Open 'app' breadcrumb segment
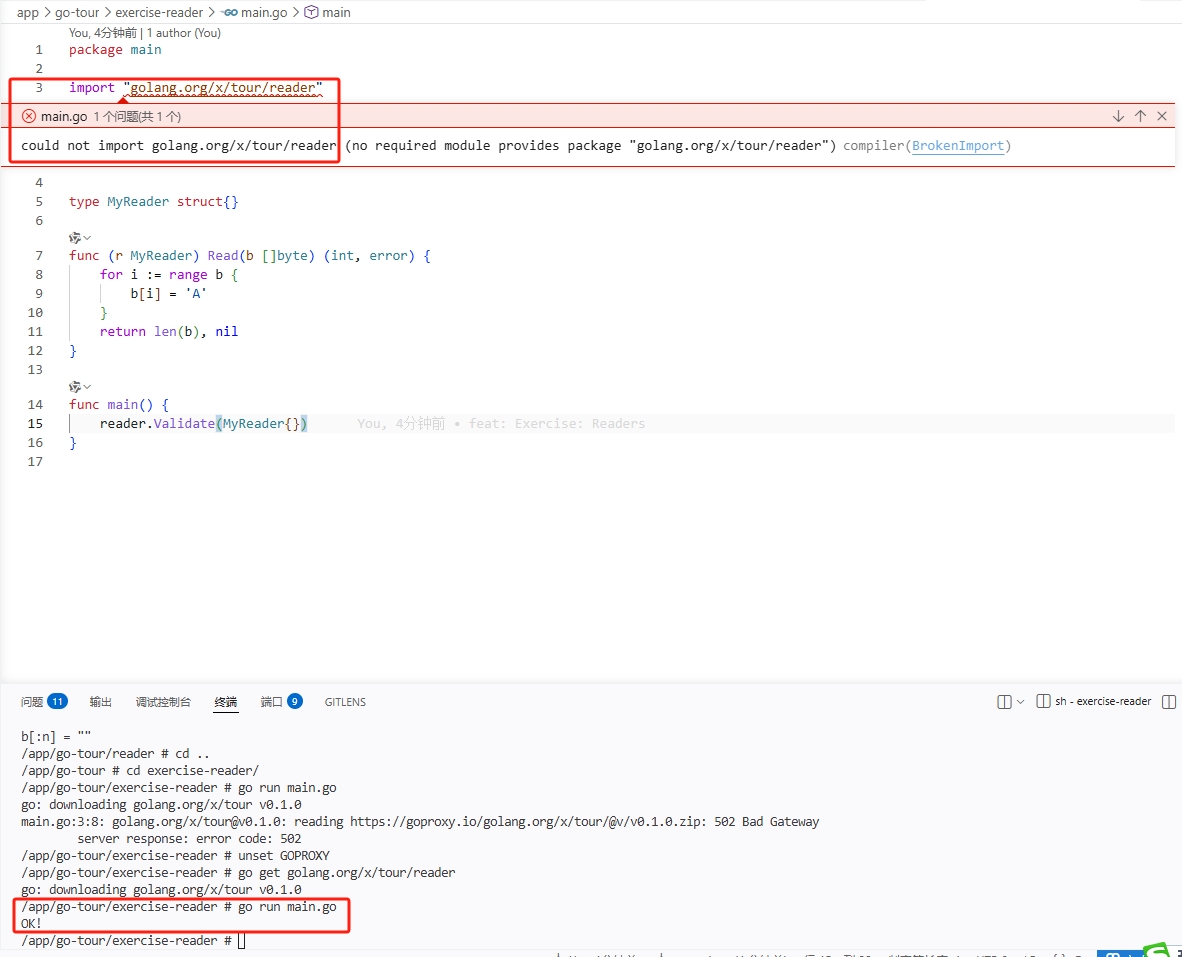 27,12
